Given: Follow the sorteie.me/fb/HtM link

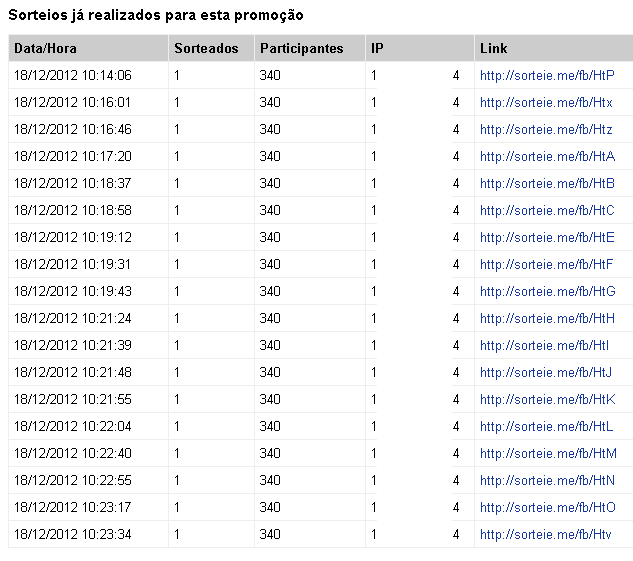Looking at the screenshot, I should (548, 453).
